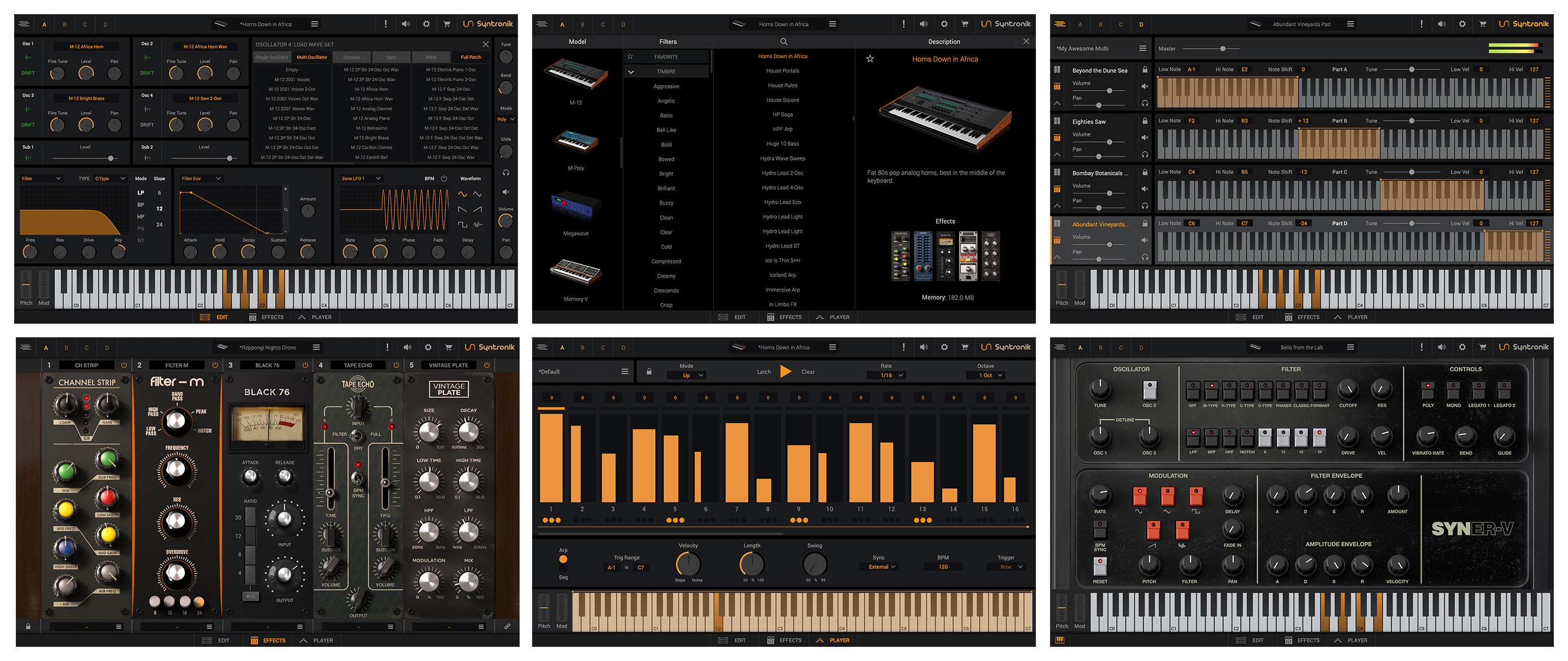Toggle the CH STRIP effect power button
The image size is (1568, 661).
tap(124, 365)
